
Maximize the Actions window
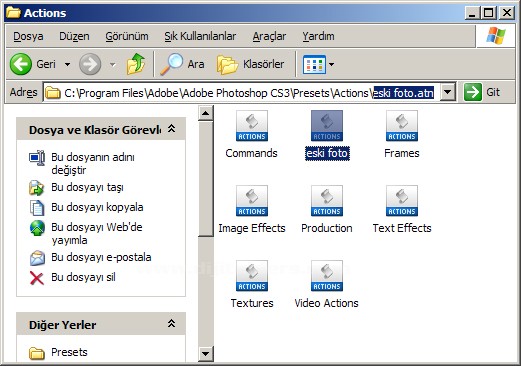(x=489, y=13)
